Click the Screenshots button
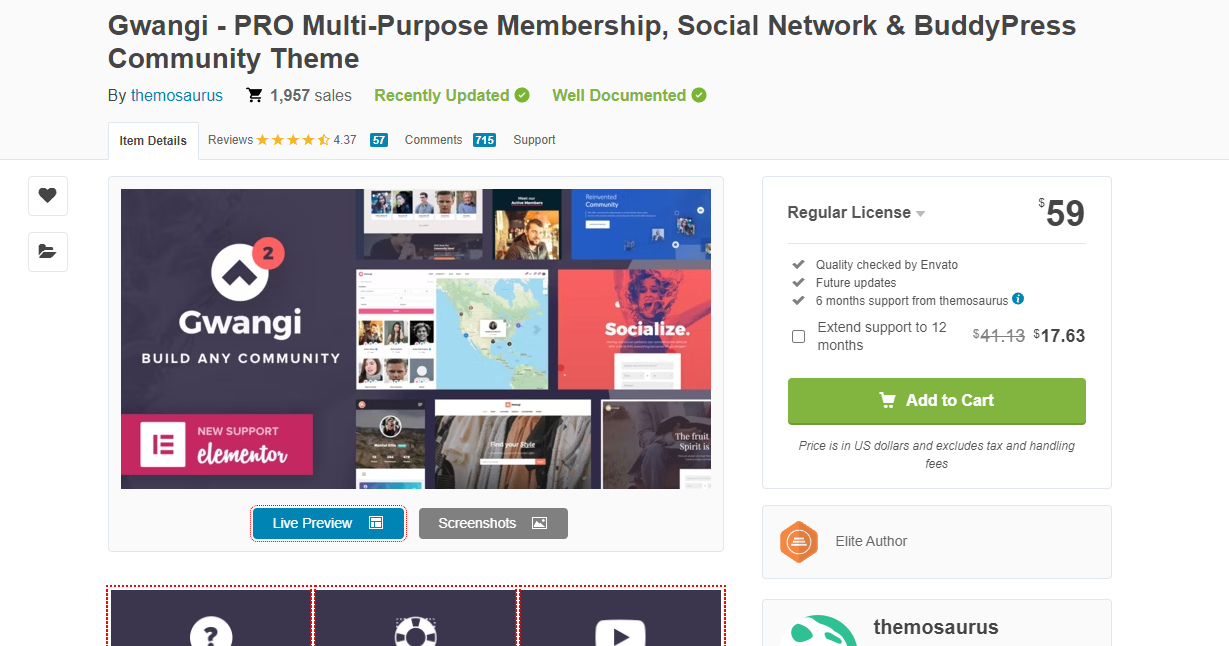Screen dimensions: 1229x646 click(493, 523)
